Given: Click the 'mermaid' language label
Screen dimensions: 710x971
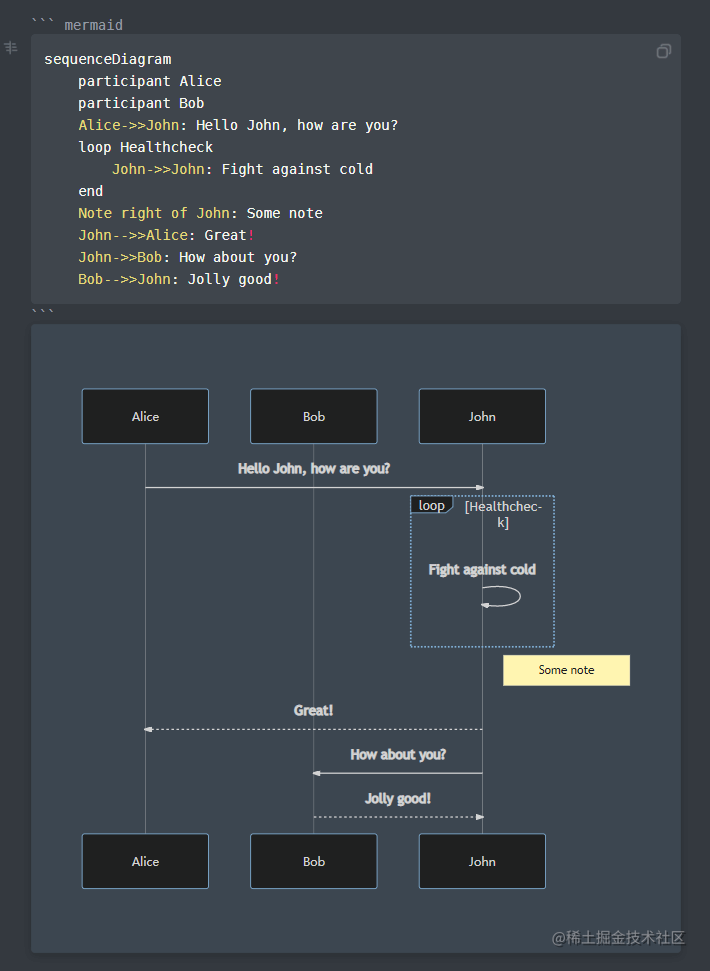Looking at the screenshot, I should coord(93,25).
